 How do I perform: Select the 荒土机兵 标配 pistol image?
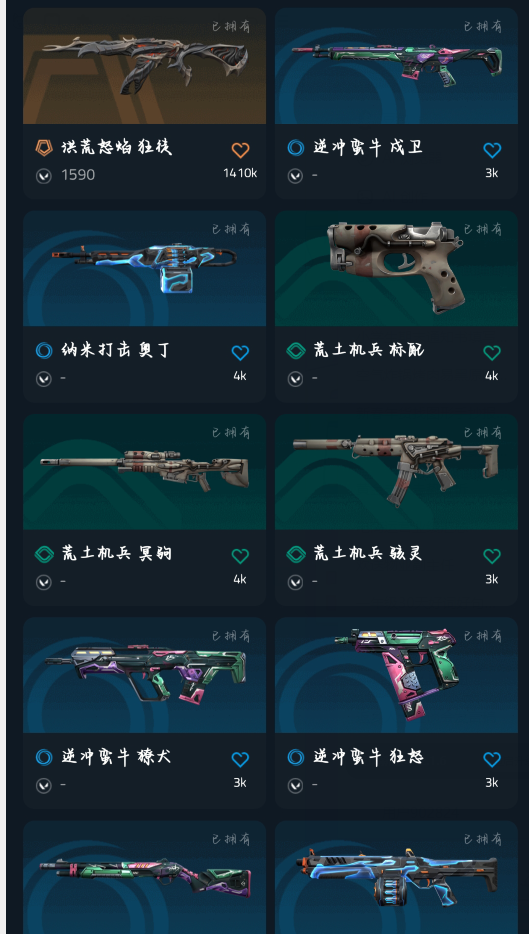pyautogui.click(x=396, y=268)
